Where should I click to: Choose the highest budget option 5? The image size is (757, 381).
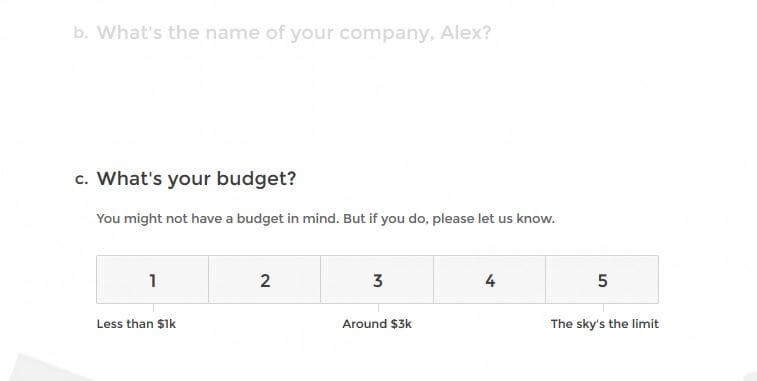[602, 280]
